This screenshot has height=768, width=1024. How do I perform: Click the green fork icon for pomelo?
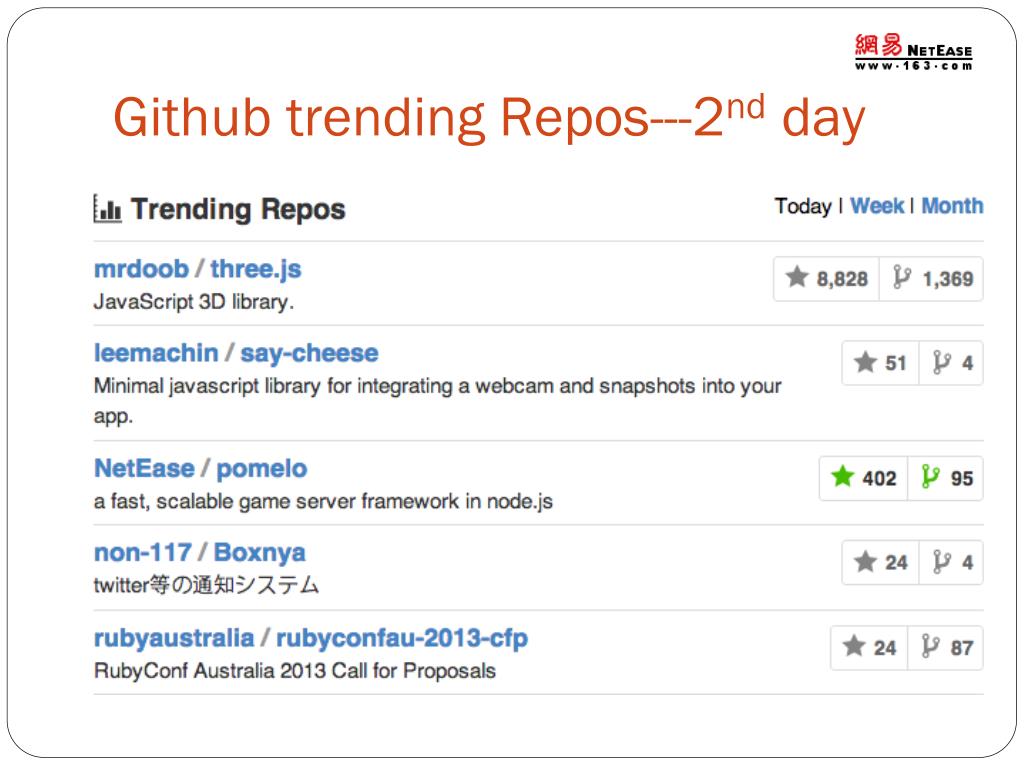(931, 478)
